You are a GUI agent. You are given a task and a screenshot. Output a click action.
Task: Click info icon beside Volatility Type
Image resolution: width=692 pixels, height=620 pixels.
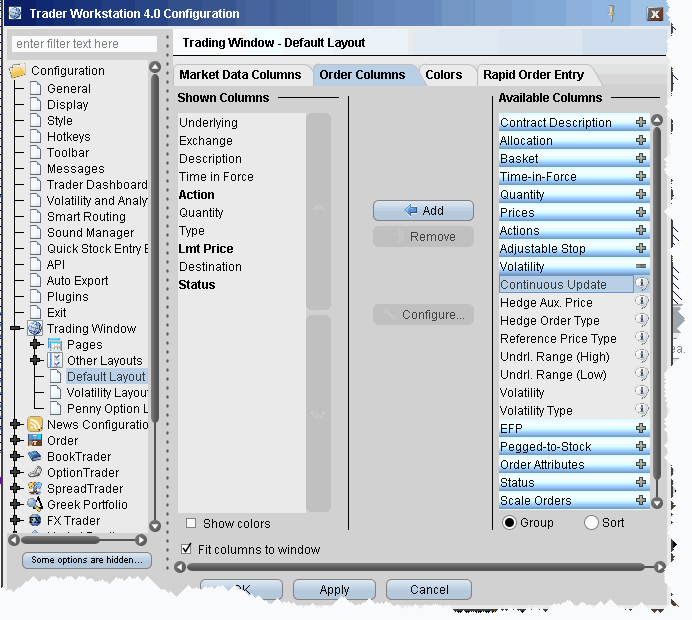click(642, 410)
